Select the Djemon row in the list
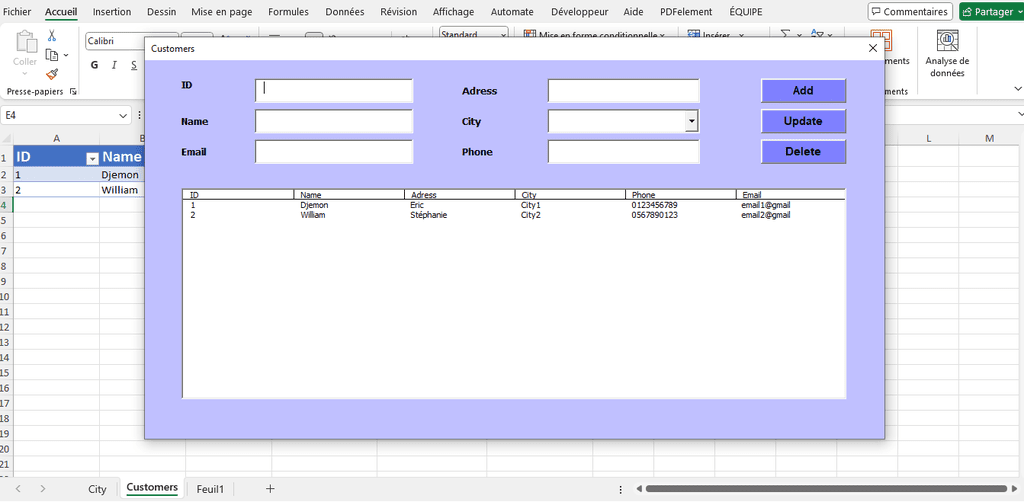 pyautogui.click(x=514, y=205)
